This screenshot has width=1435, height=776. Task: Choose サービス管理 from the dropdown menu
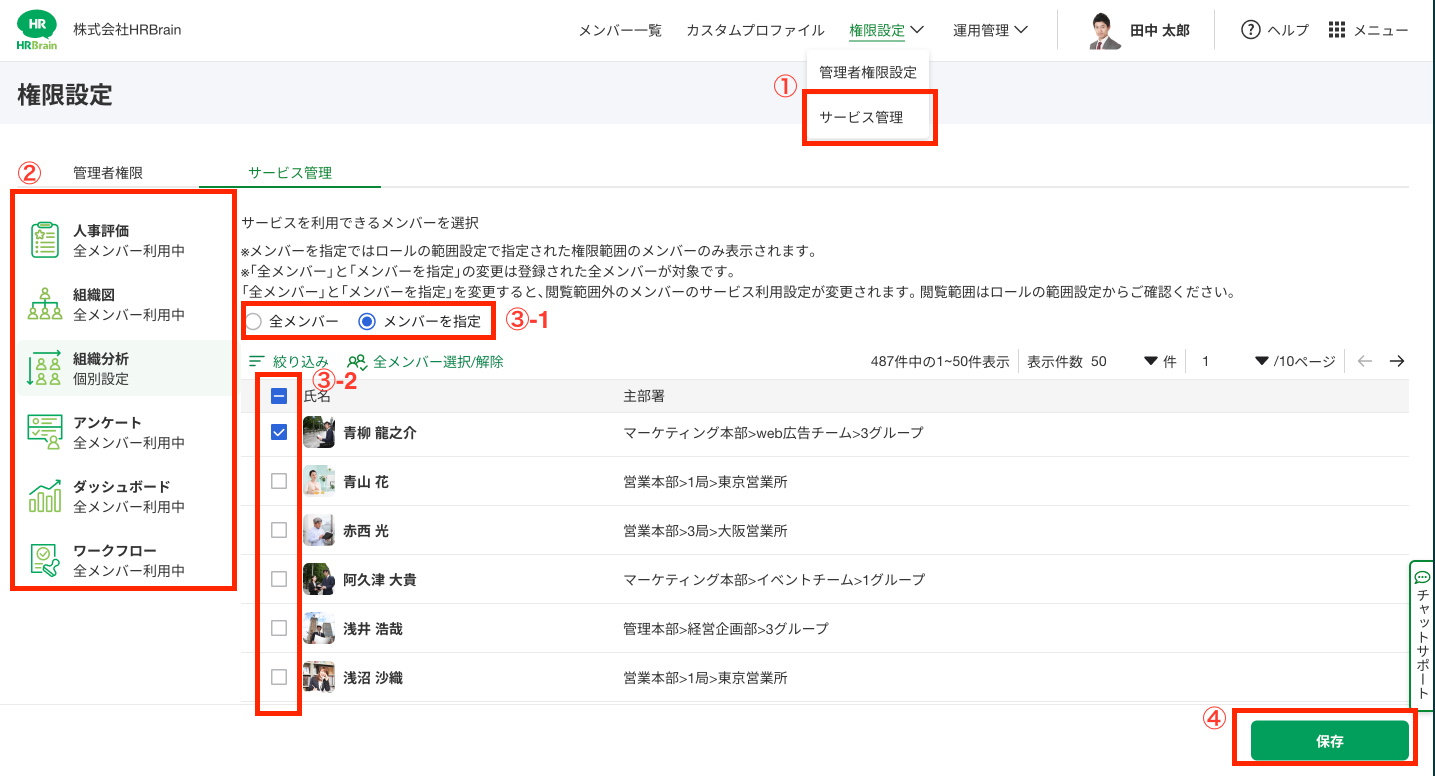(861, 117)
